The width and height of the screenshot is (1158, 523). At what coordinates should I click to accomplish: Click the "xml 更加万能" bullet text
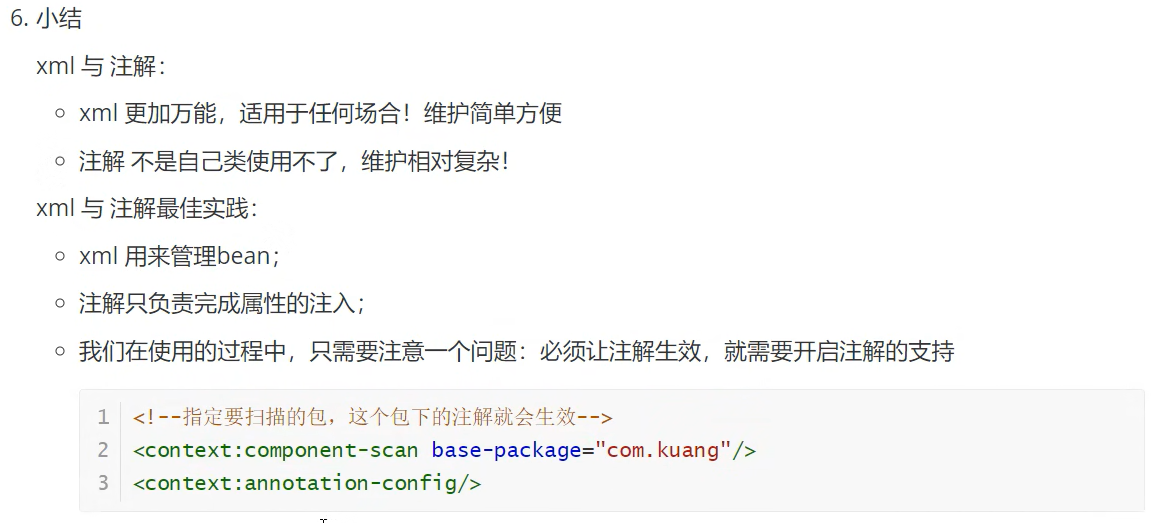click(x=320, y=113)
